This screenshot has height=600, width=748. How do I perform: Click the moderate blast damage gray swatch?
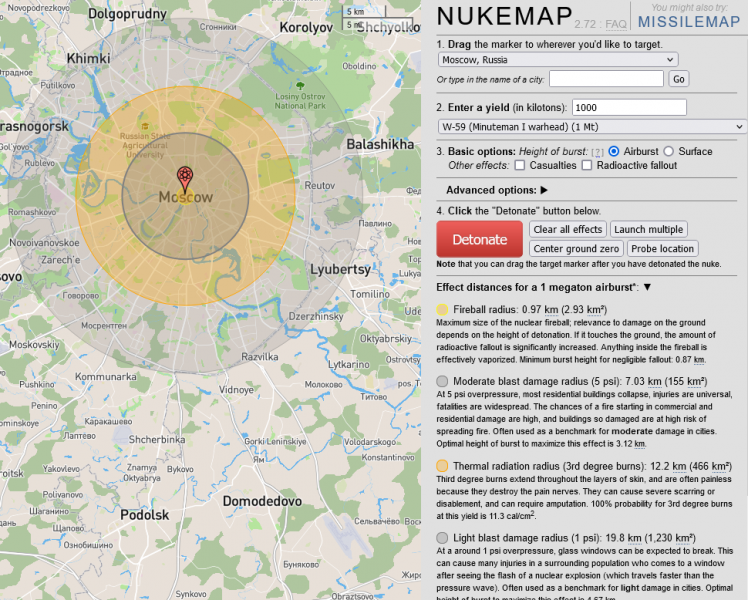point(442,381)
